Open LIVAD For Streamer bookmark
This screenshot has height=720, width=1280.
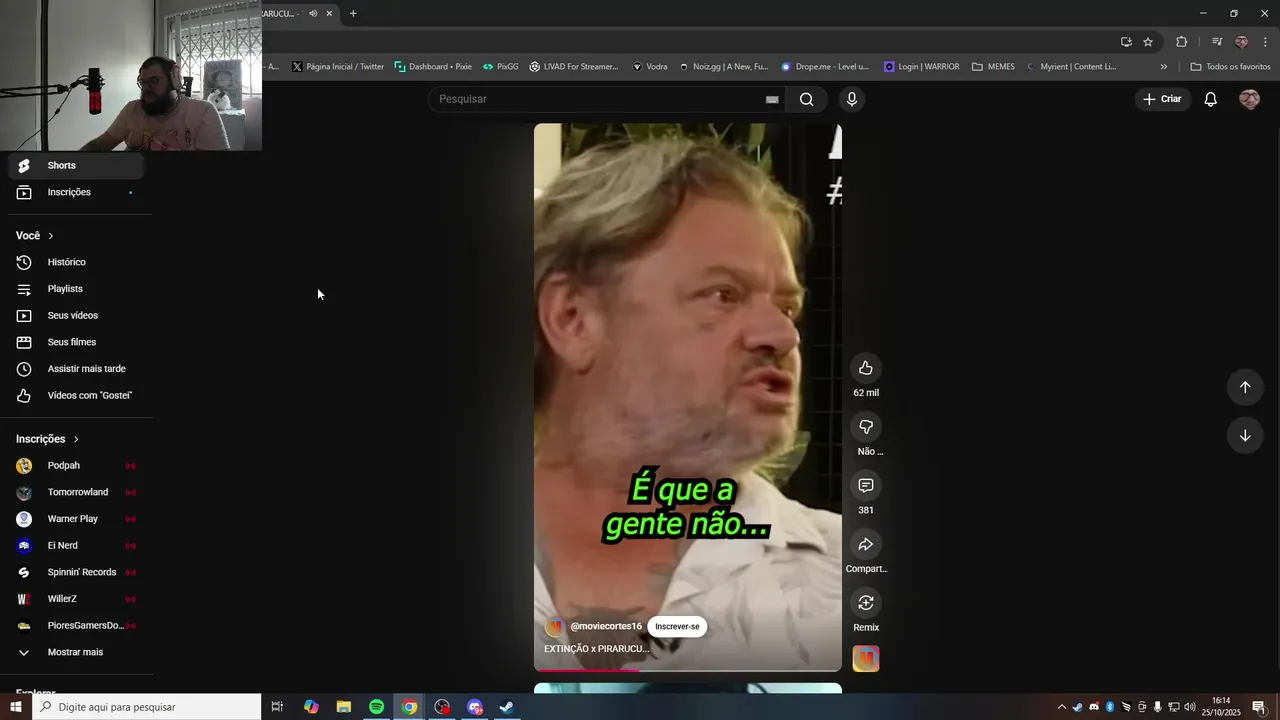tap(574, 67)
